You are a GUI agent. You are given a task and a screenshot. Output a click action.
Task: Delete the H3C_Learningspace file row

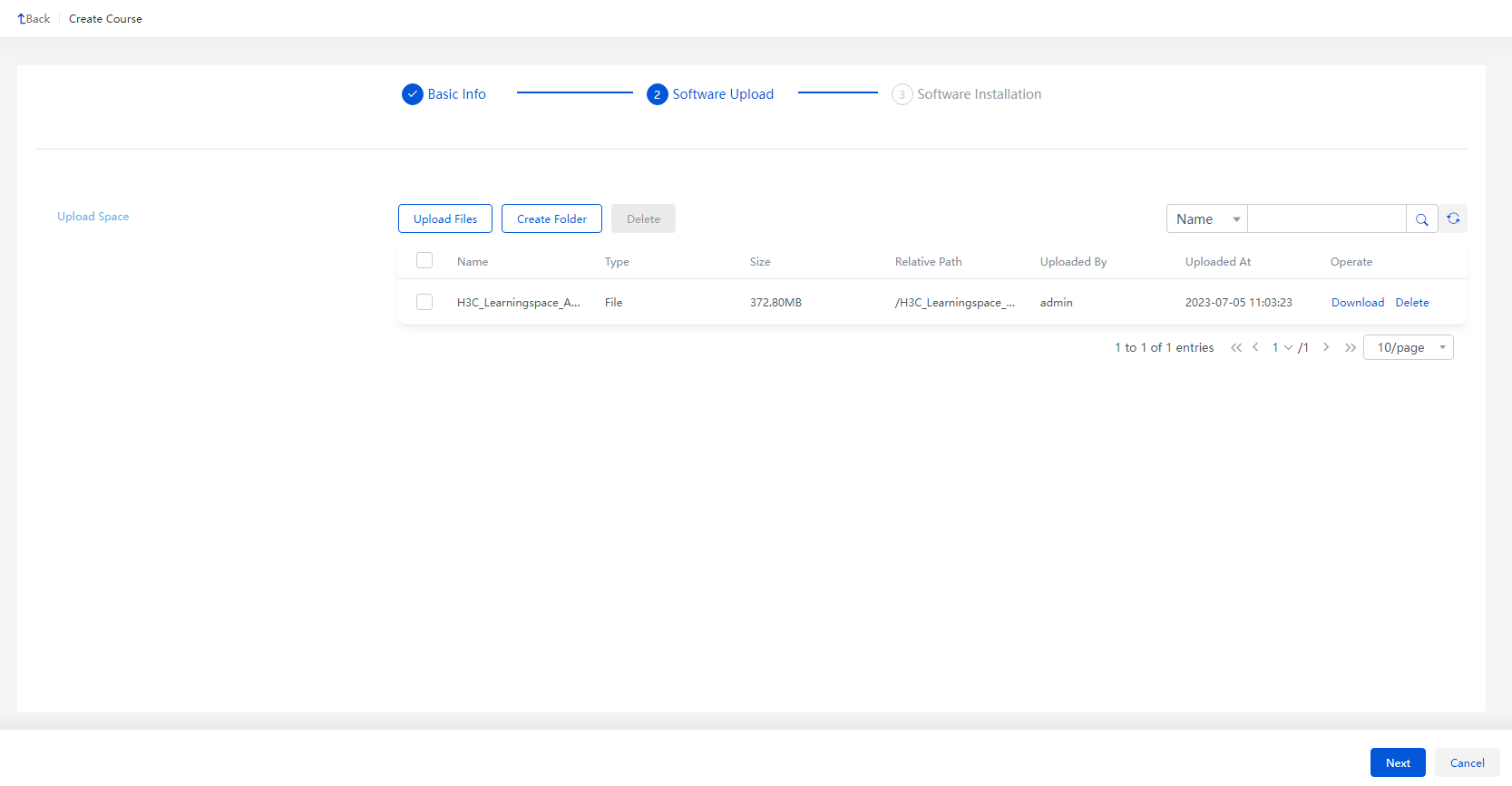point(1412,303)
